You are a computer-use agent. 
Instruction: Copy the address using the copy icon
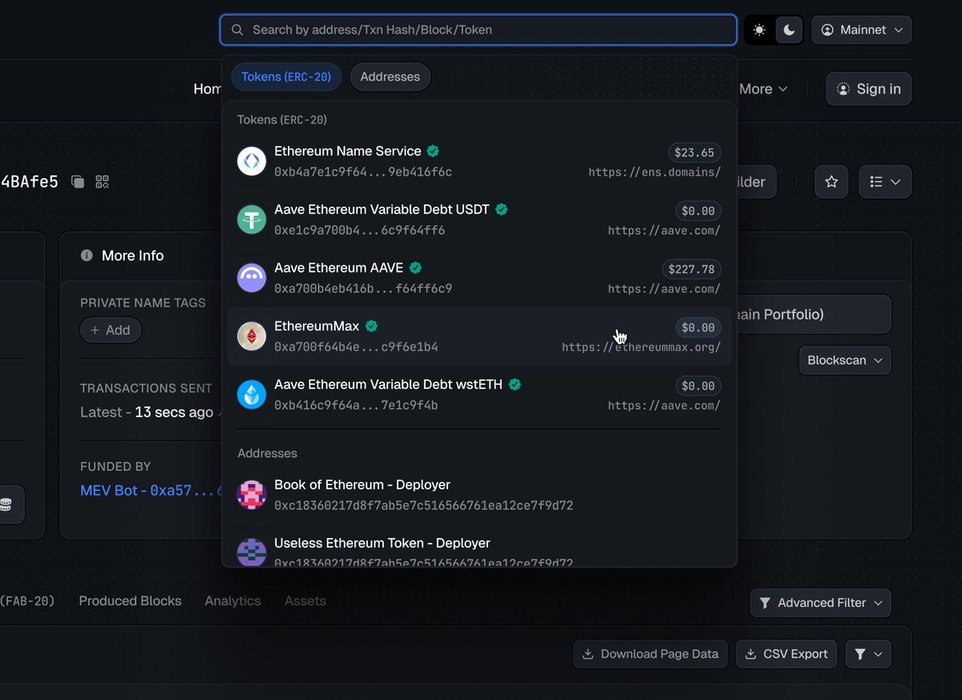(78, 182)
